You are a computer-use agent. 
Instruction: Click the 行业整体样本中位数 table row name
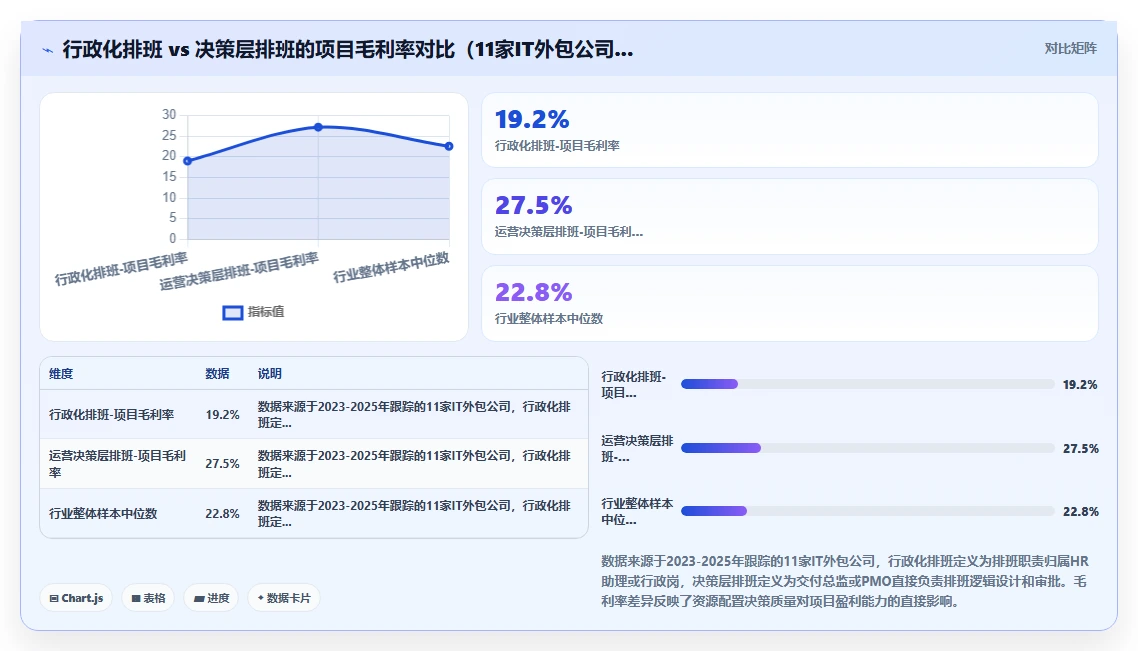(x=103, y=513)
